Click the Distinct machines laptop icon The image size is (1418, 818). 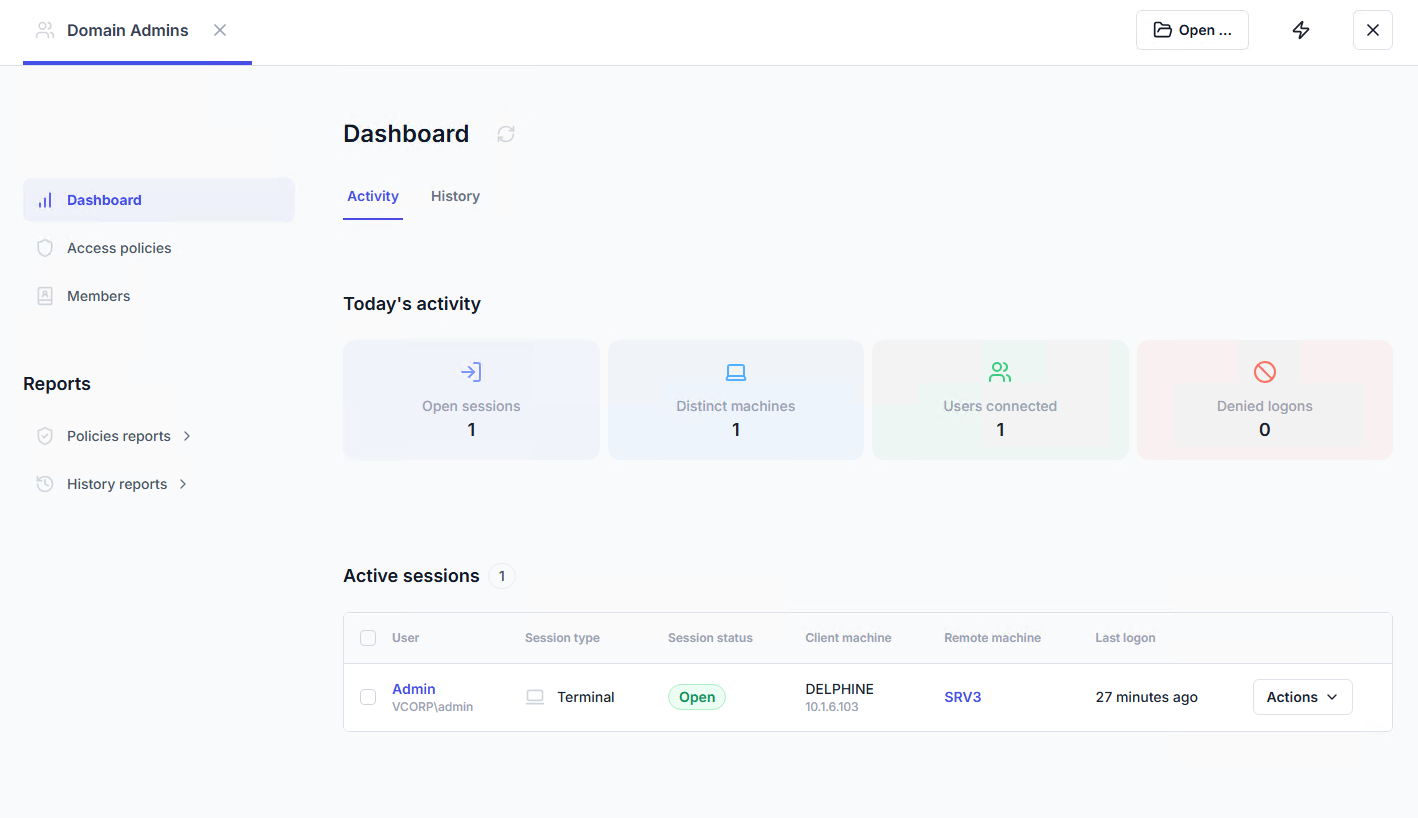pyautogui.click(x=736, y=372)
